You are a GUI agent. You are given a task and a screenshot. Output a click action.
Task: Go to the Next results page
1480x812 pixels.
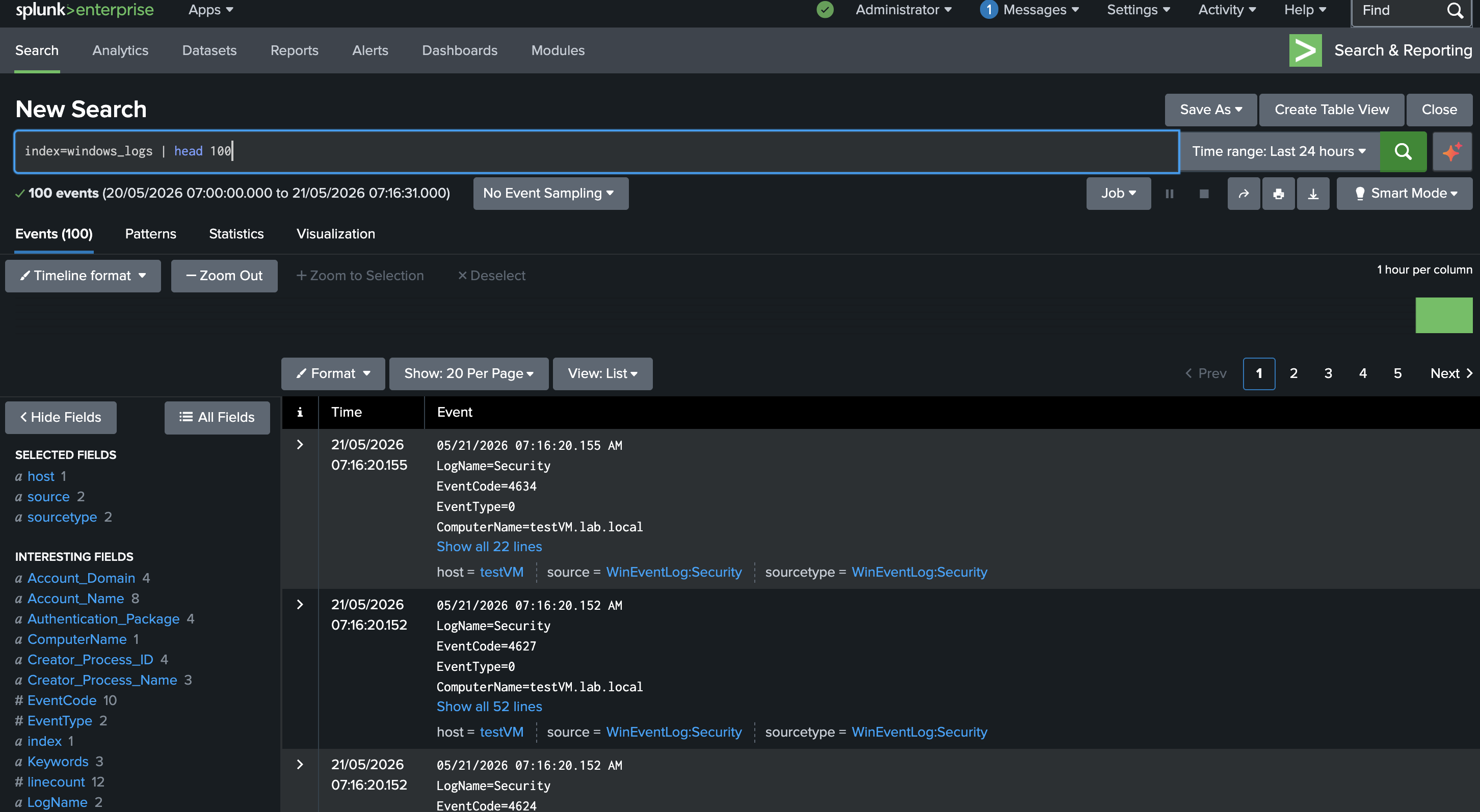pyautogui.click(x=1451, y=374)
